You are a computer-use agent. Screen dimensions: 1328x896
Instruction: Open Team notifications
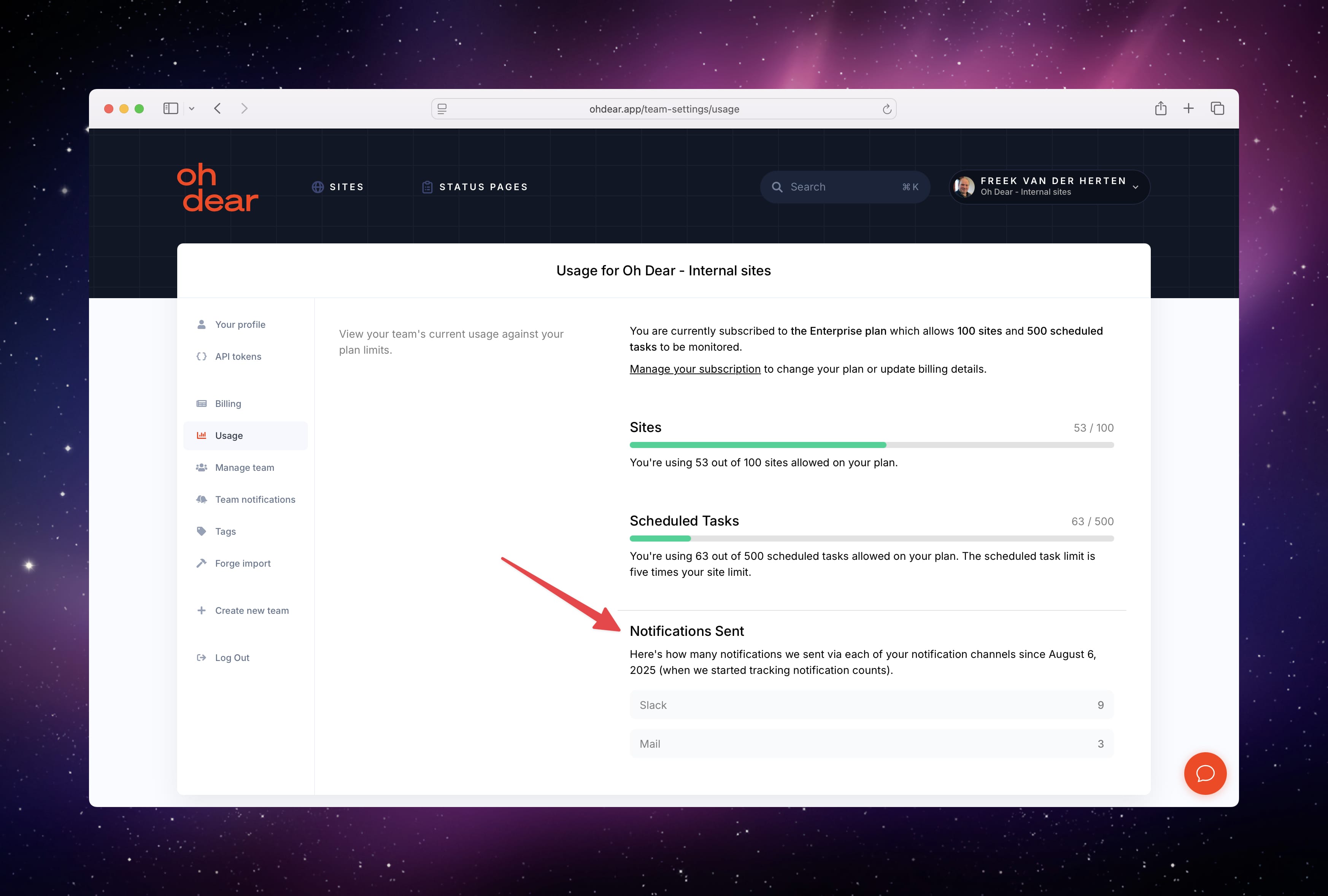(245, 499)
